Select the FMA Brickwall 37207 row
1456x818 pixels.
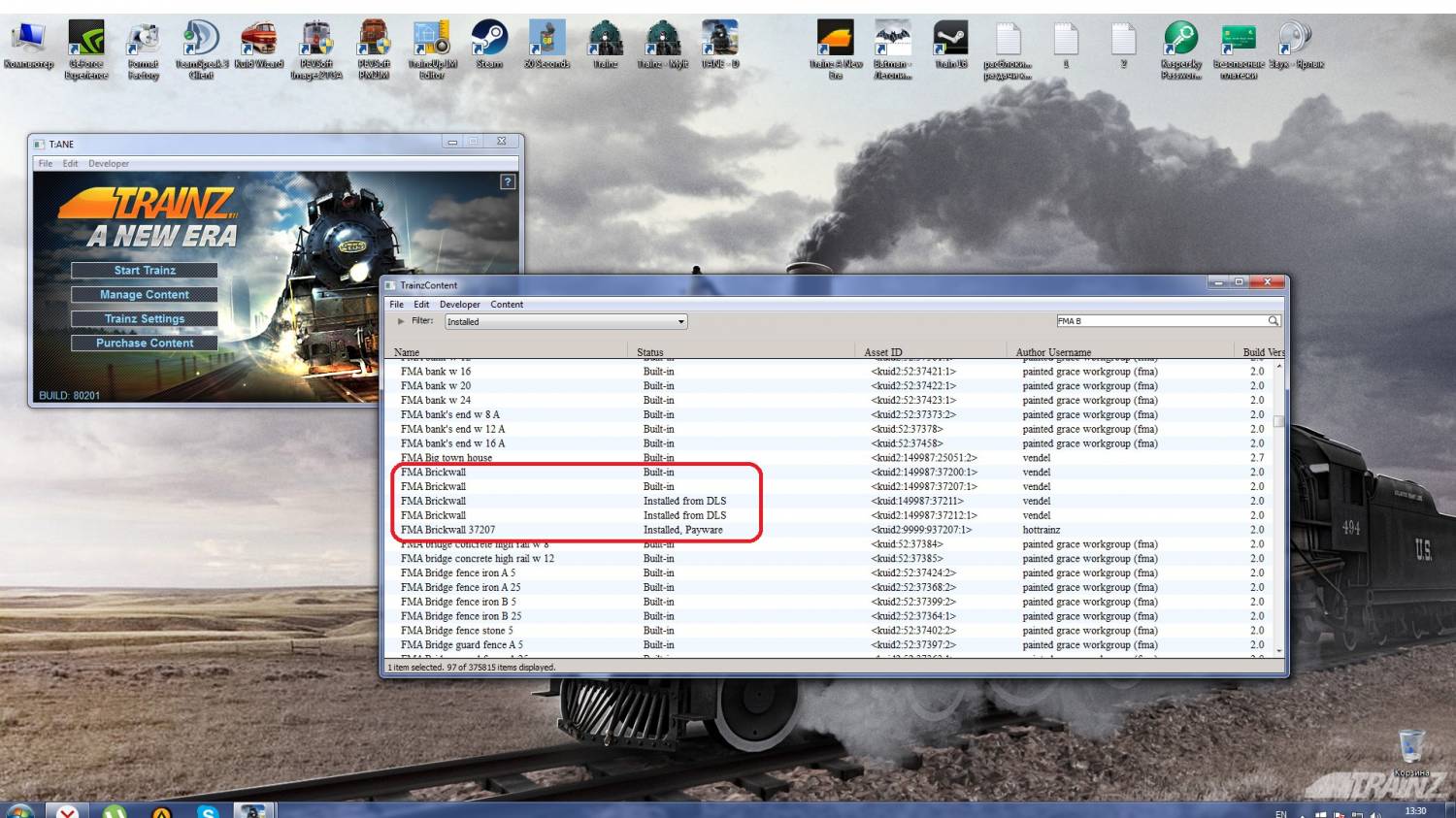tap(829, 530)
